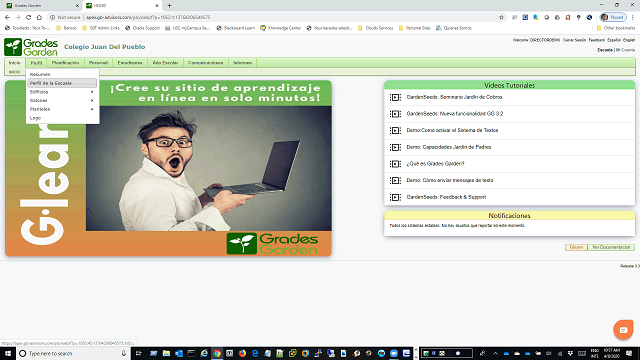Open the Comunicaciones menu
This screenshot has width=640, height=360.
pyautogui.click(x=206, y=63)
